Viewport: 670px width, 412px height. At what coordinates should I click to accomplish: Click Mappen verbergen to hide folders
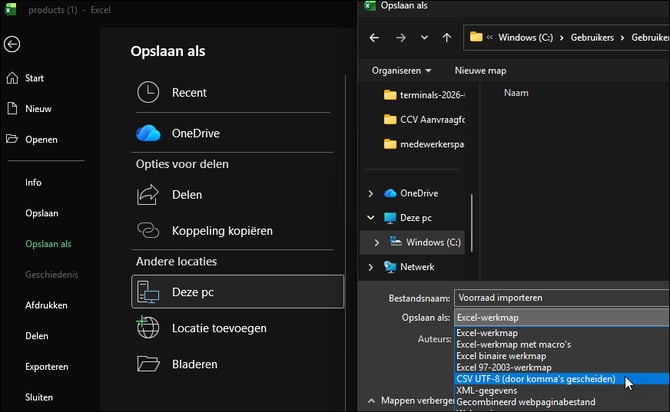(411, 400)
